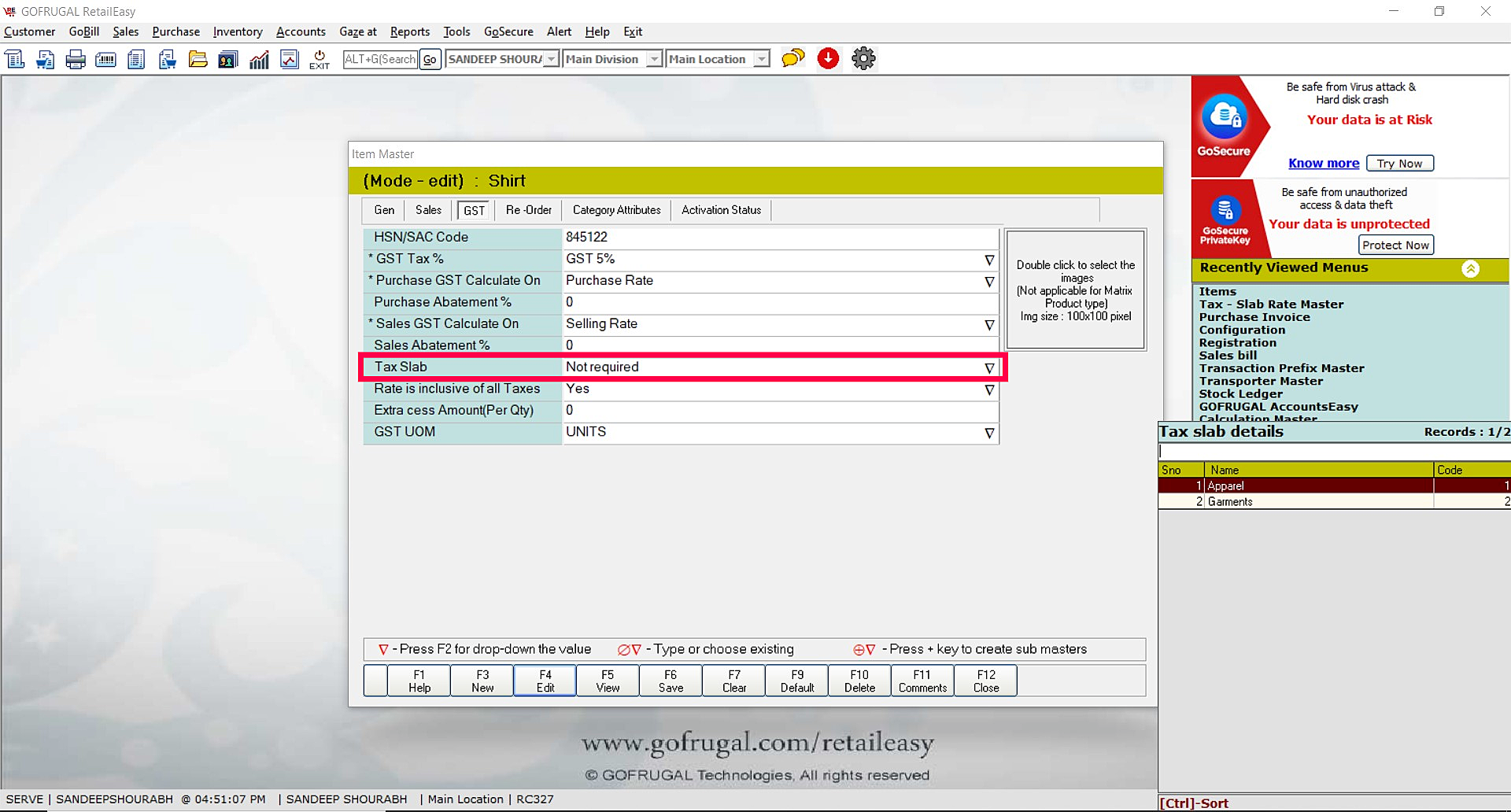Click the red download arrow icon
The image size is (1511, 812).
click(828, 58)
